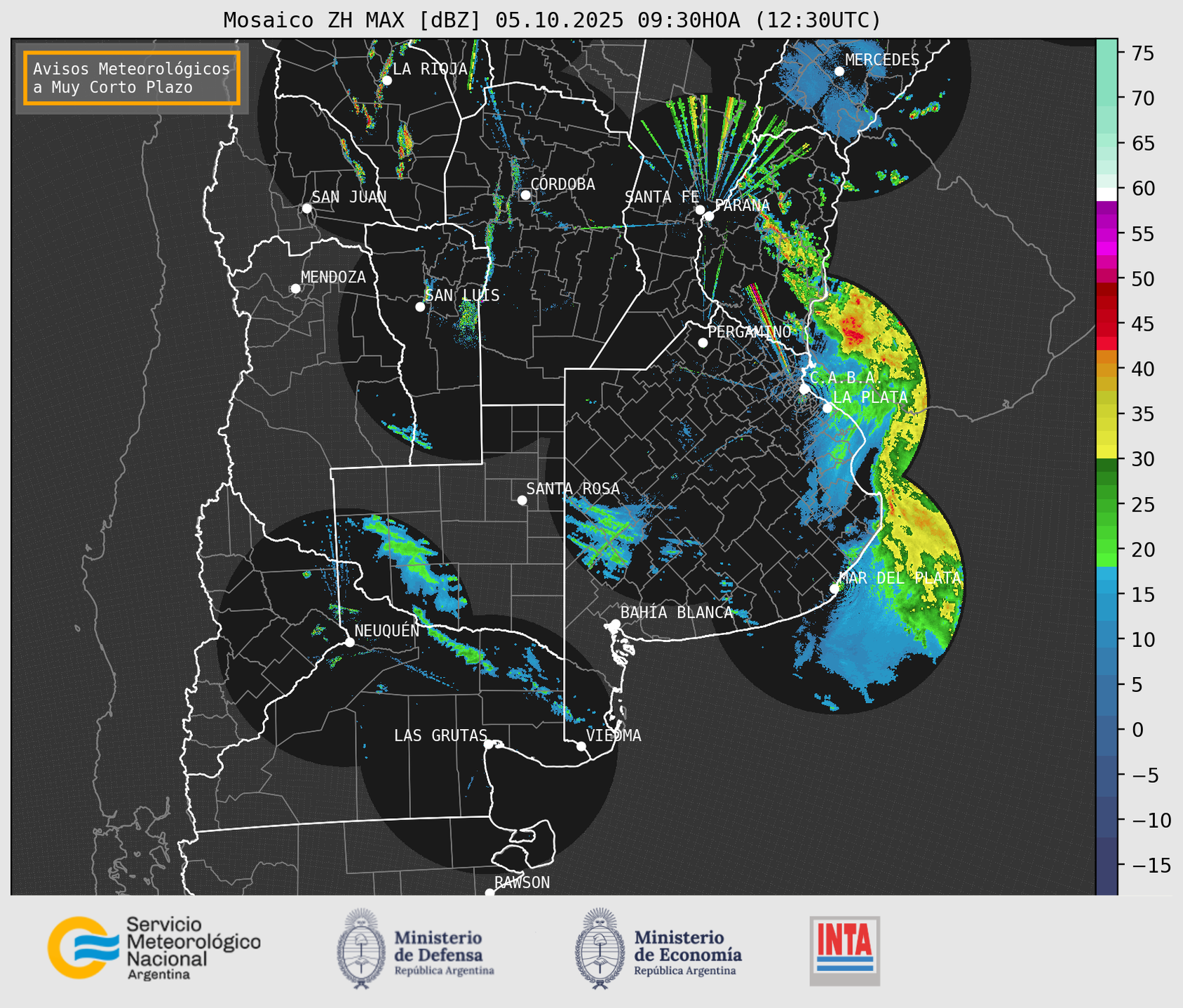Click the red INTA logo
The height and width of the screenshot is (1008, 1183).
845,951
